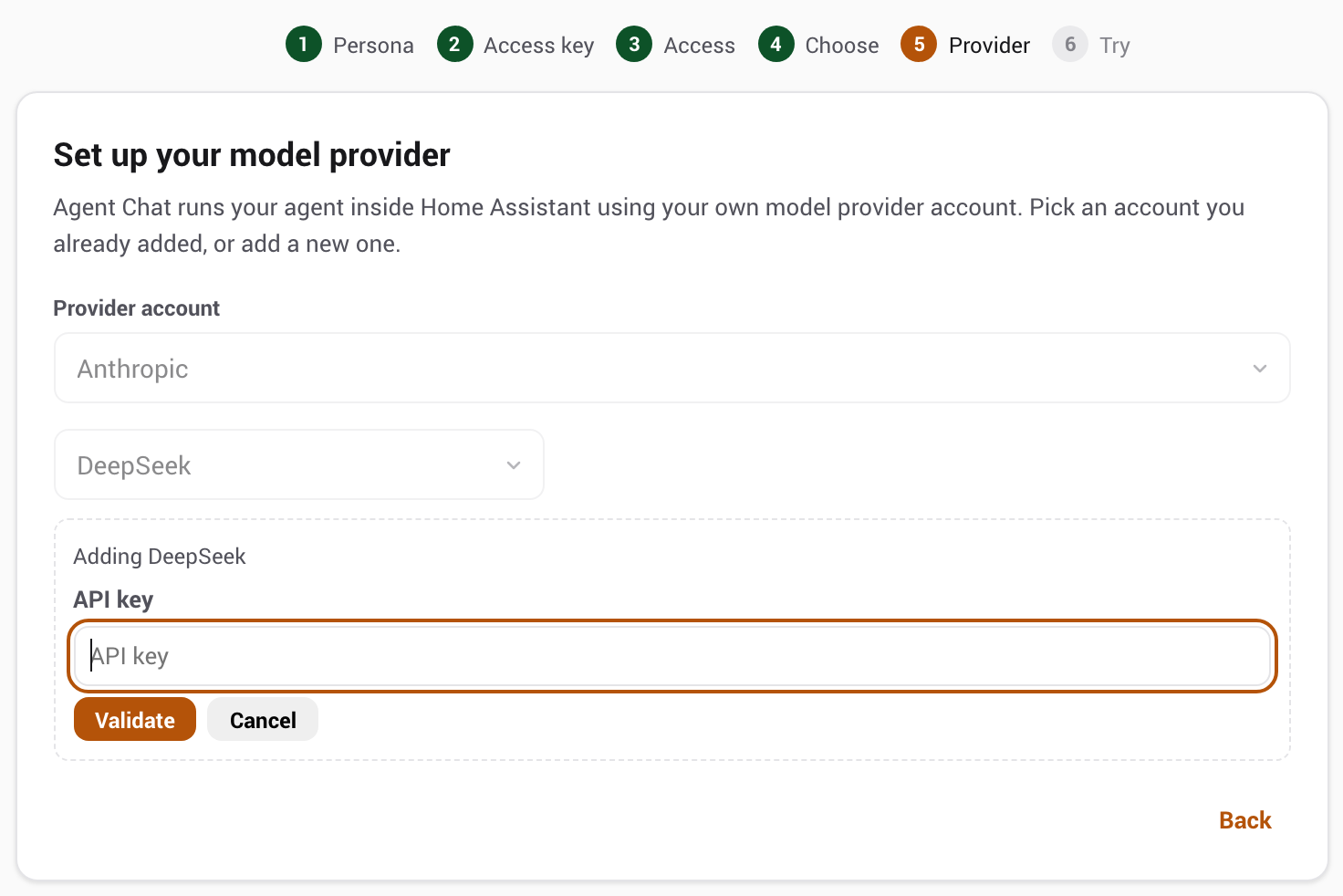The width and height of the screenshot is (1343, 896).
Task: Click the bold 'API key' field label
Action: (113, 599)
